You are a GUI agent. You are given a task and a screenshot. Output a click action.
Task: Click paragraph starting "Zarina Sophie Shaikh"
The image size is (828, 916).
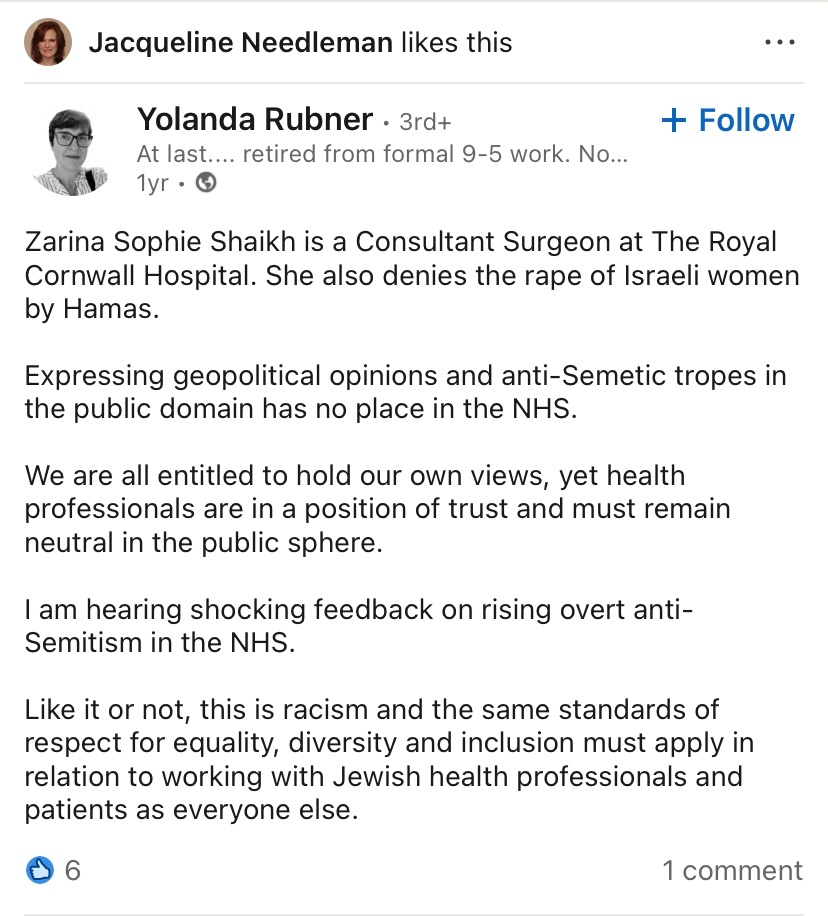coord(400,276)
